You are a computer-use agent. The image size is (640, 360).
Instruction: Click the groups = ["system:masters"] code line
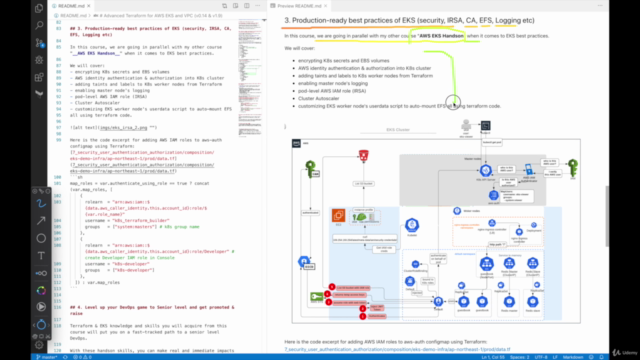tap(142, 227)
